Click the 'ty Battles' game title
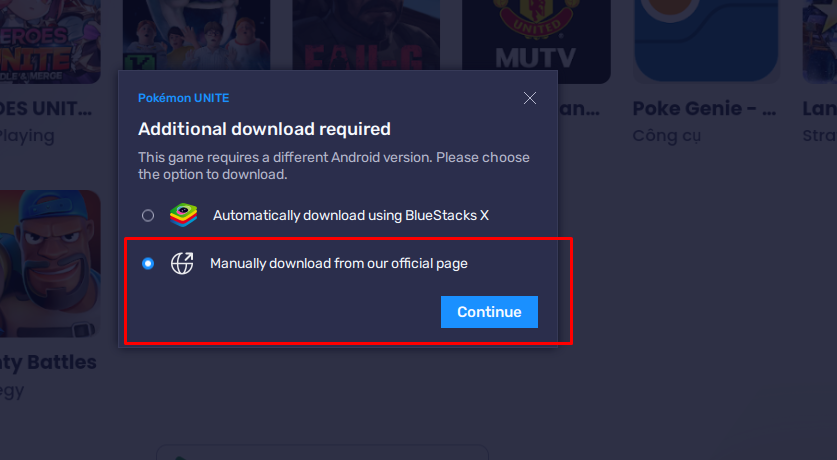This screenshot has width=837, height=460. tap(48, 362)
